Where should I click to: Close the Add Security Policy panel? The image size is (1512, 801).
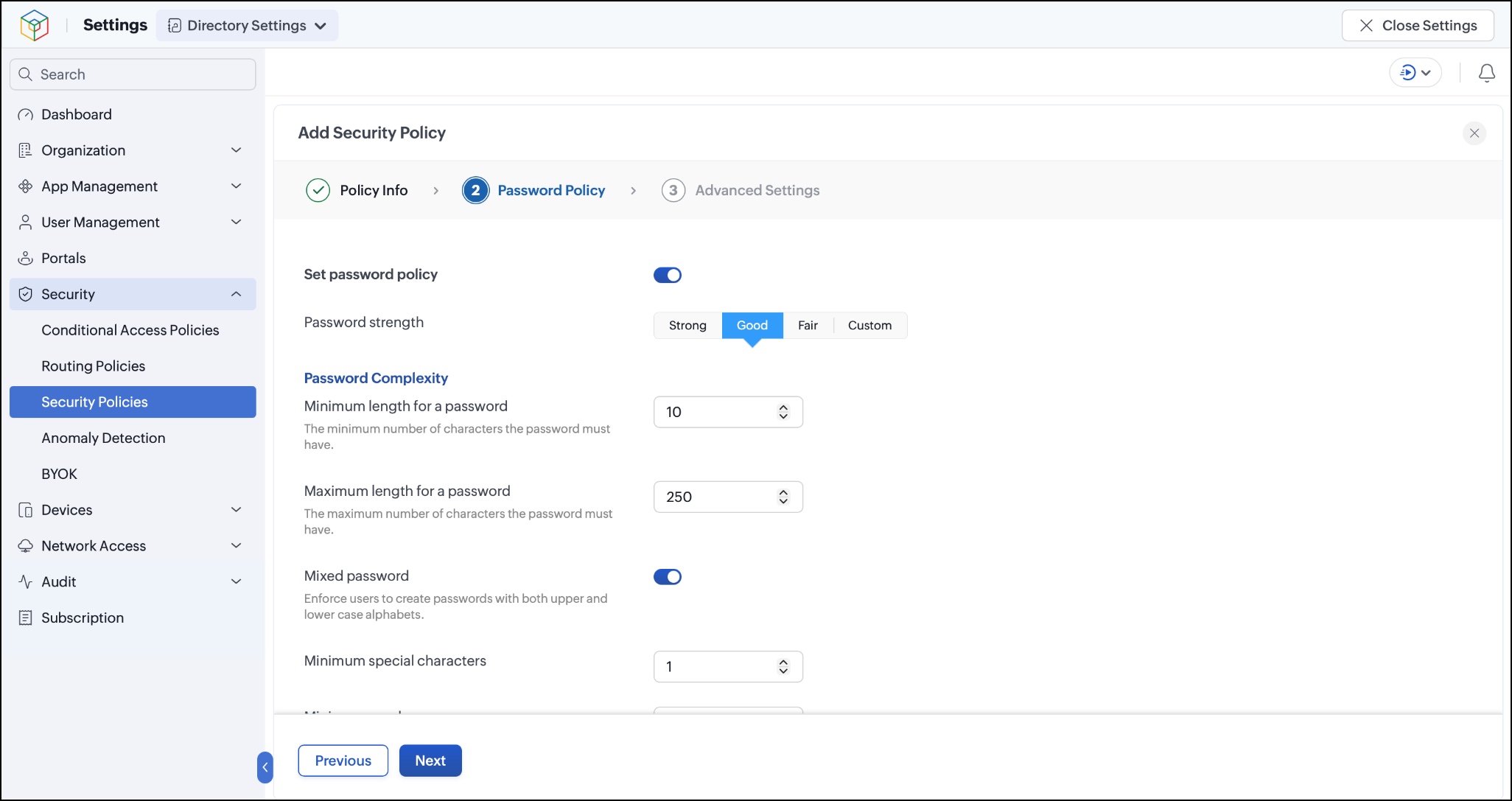click(x=1474, y=133)
